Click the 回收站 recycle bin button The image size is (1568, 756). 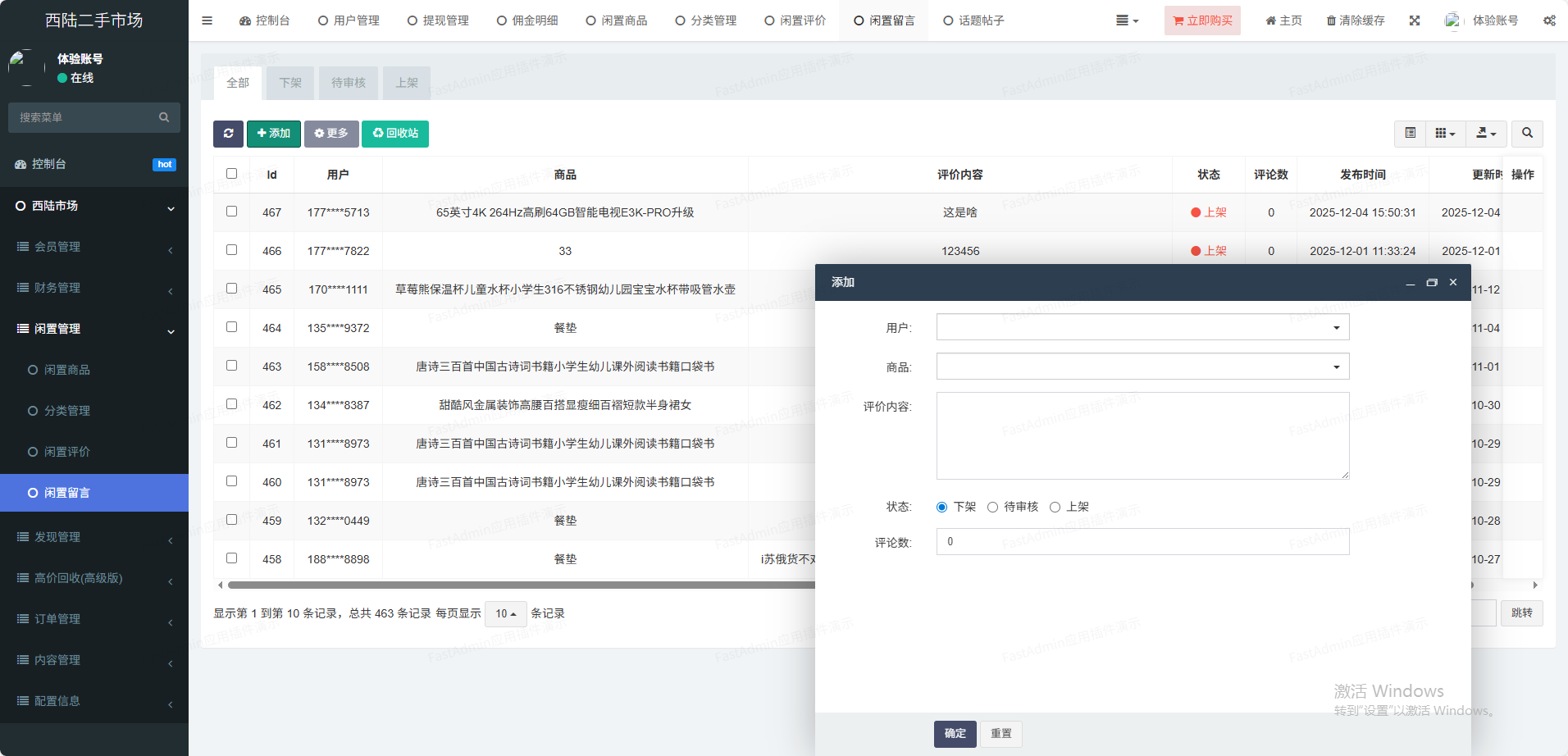(395, 134)
